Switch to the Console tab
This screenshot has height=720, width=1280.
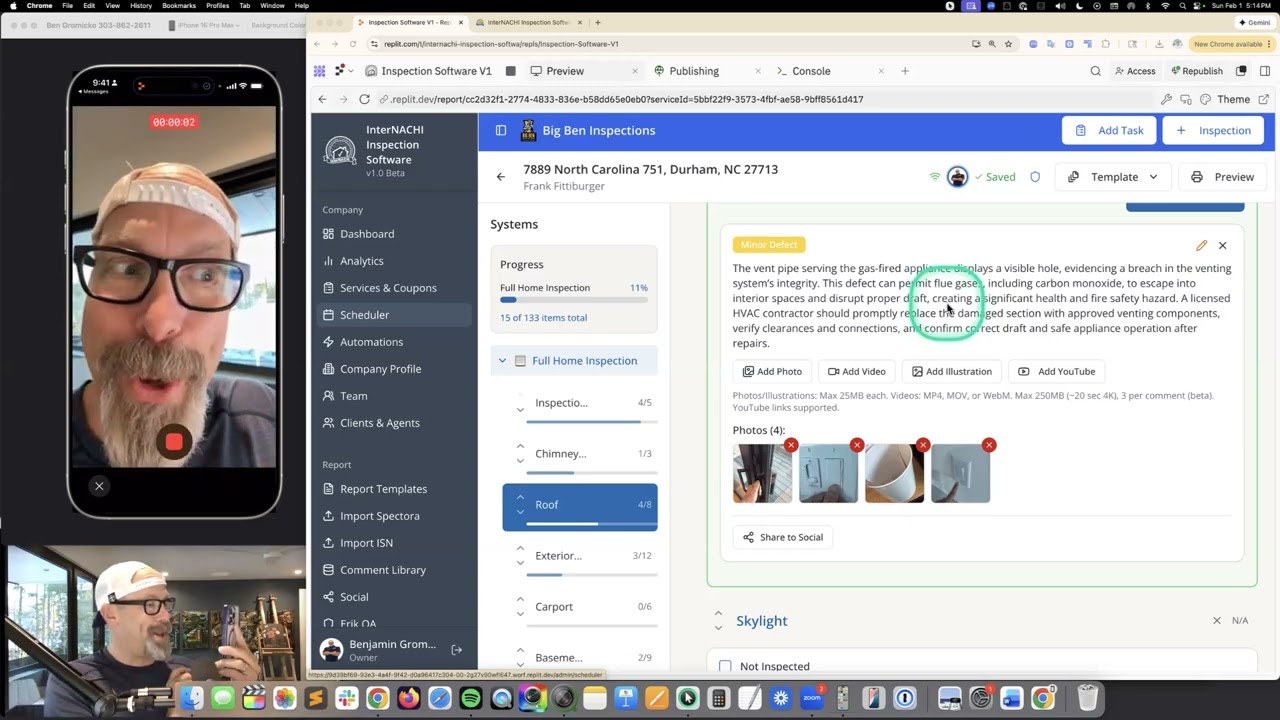click(x=810, y=71)
